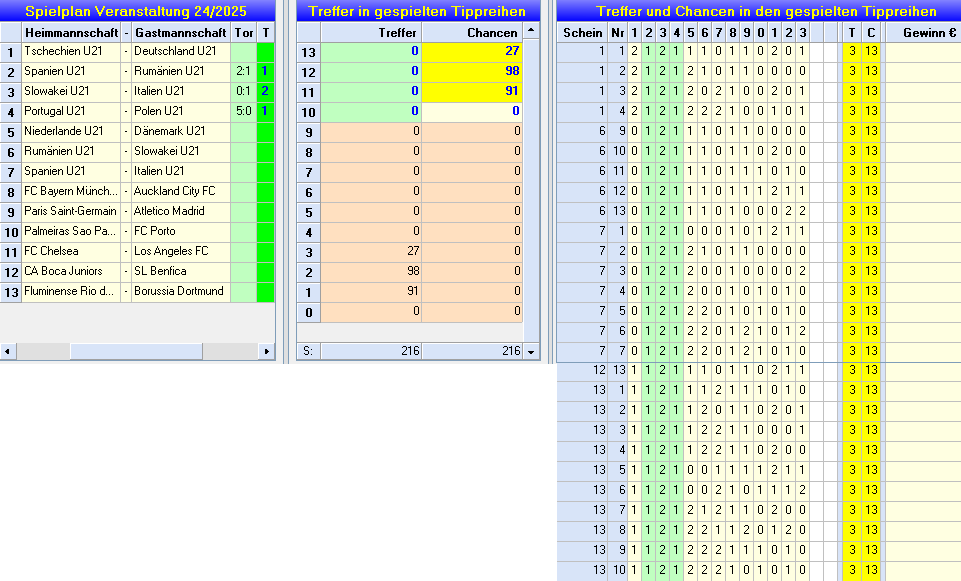Click the Treffer column header

click(x=371, y=32)
